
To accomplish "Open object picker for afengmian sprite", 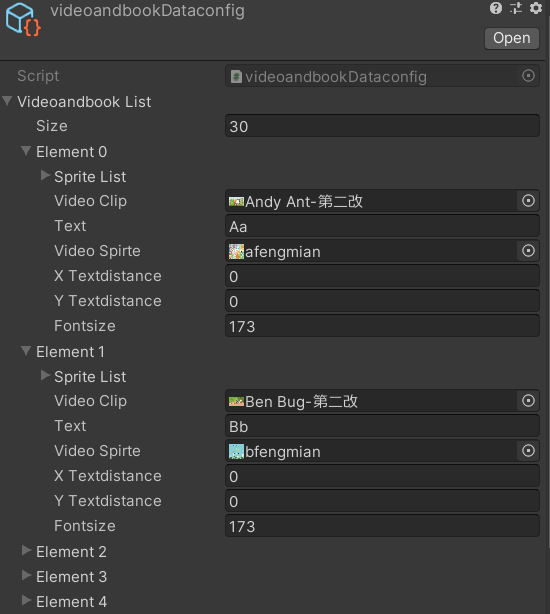I will tap(528, 251).
